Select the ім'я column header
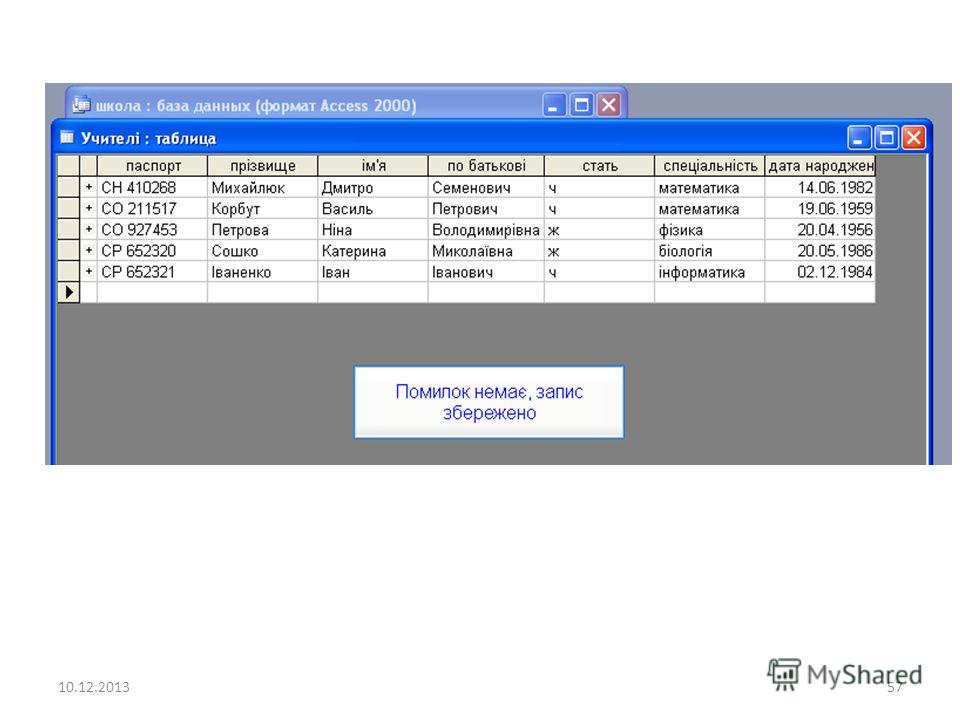The image size is (960, 720). (373, 166)
